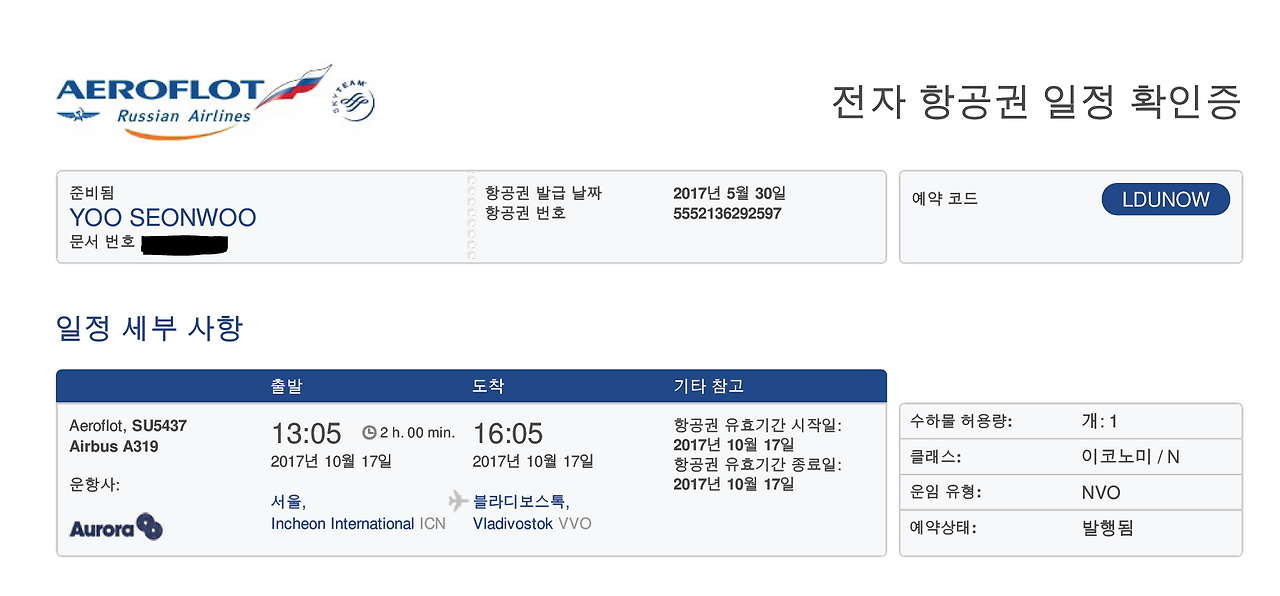
Task: Open the 서울 departure city link
Action: pos(288,502)
